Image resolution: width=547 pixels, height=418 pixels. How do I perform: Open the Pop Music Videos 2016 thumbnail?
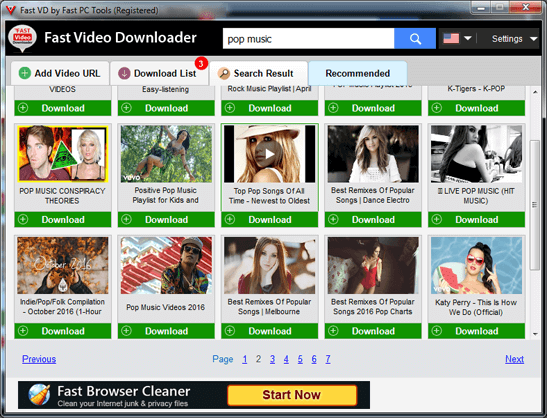(x=166, y=265)
